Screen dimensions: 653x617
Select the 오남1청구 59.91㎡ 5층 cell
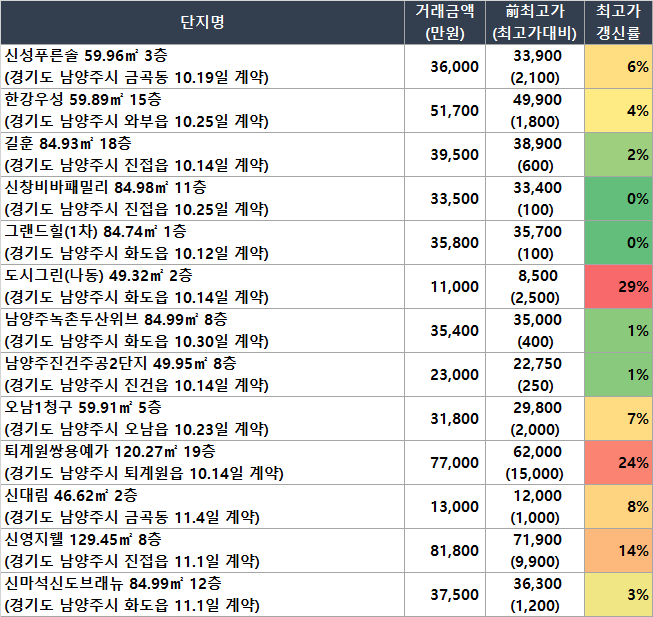coord(202,419)
